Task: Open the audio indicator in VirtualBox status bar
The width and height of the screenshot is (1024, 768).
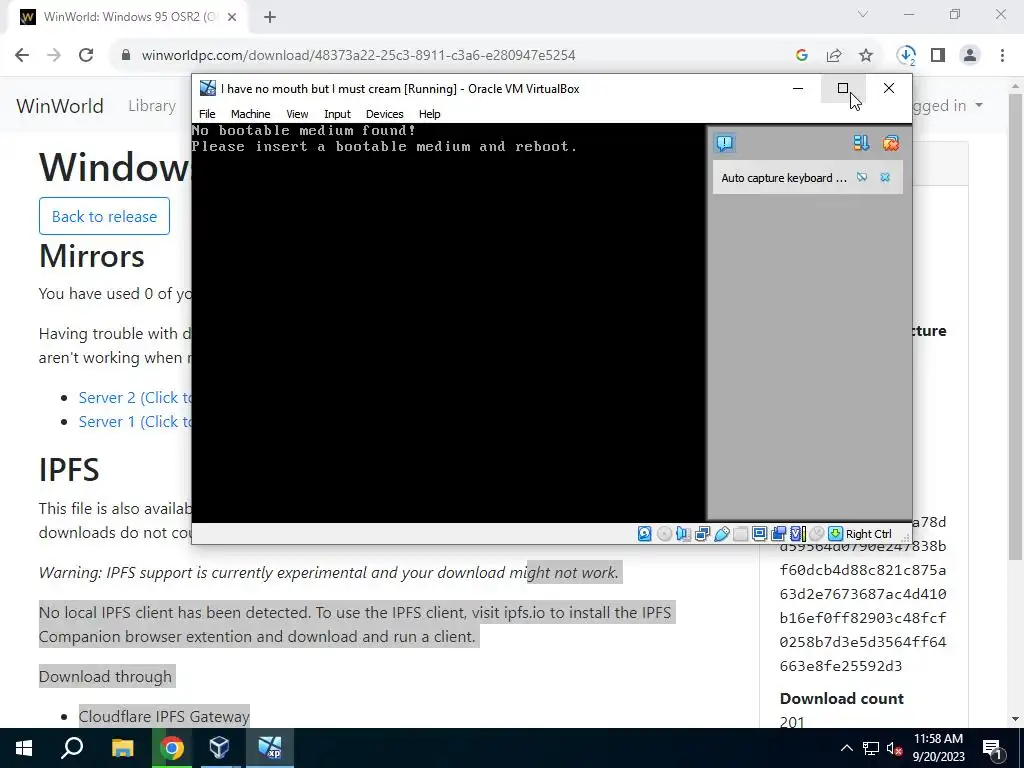Action: 683,534
